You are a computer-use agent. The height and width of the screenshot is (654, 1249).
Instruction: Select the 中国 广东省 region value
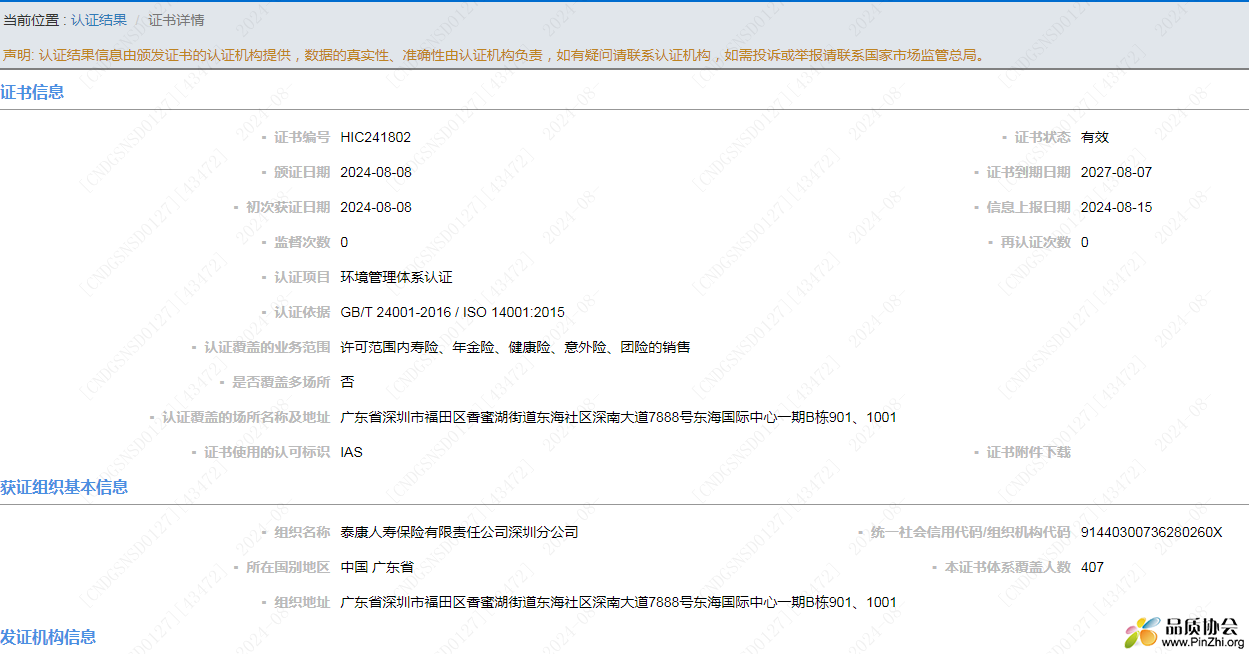pyautogui.click(x=376, y=567)
